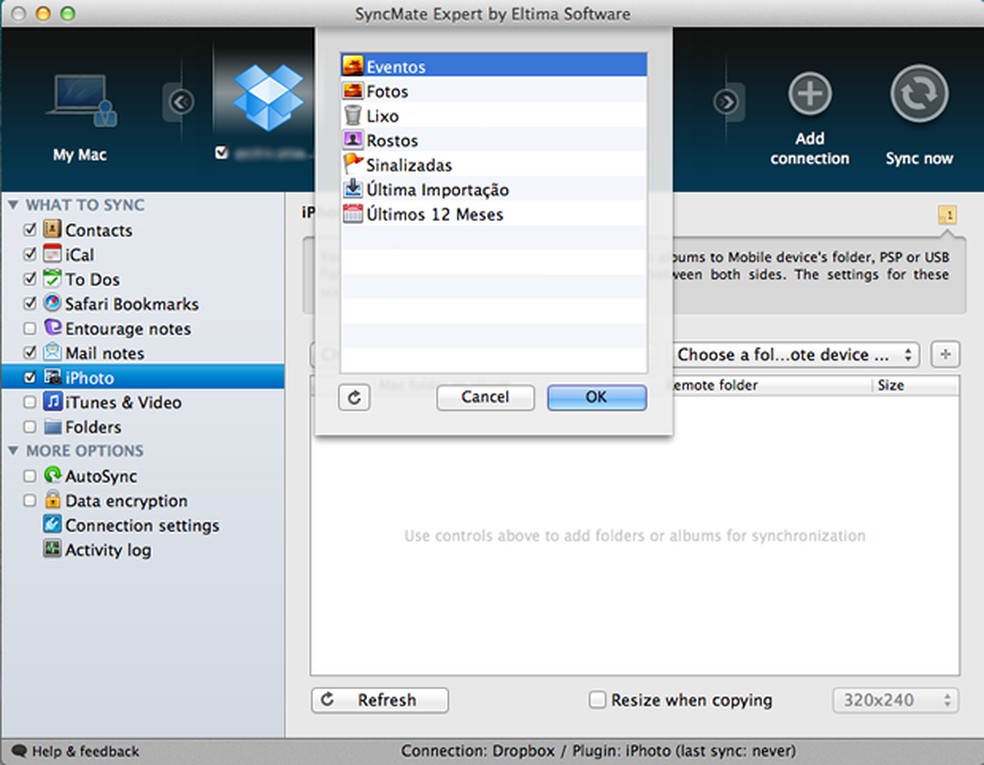984x765 pixels.
Task: Click the yellow note icon at top right
Action: point(947,215)
